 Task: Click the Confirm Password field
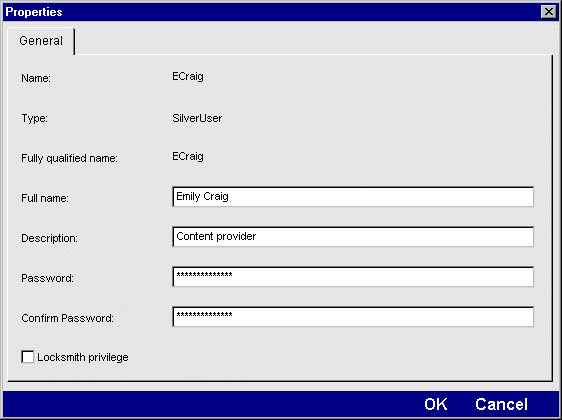(x=353, y=316)
